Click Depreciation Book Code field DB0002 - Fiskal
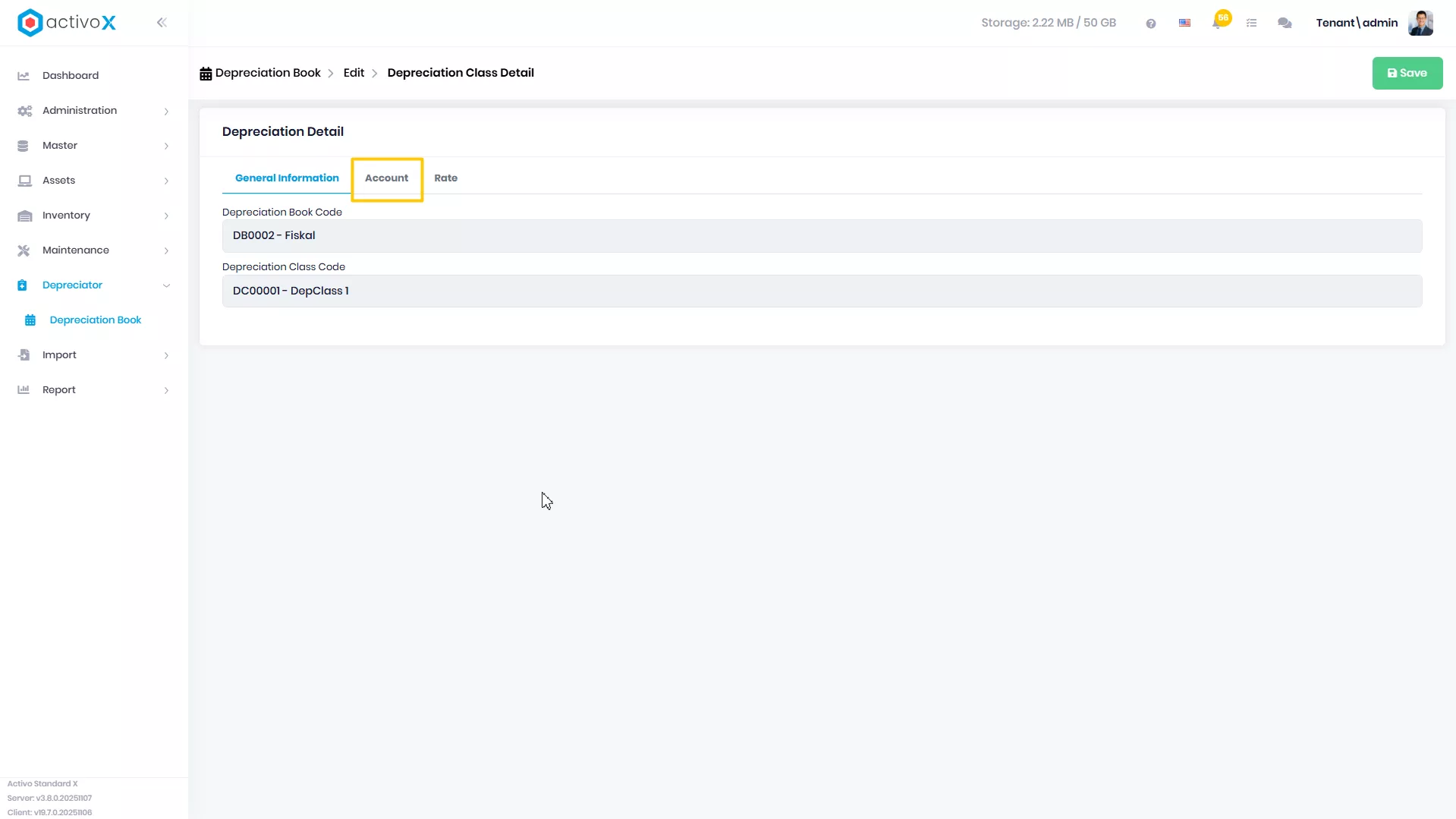 coord(822,236)
